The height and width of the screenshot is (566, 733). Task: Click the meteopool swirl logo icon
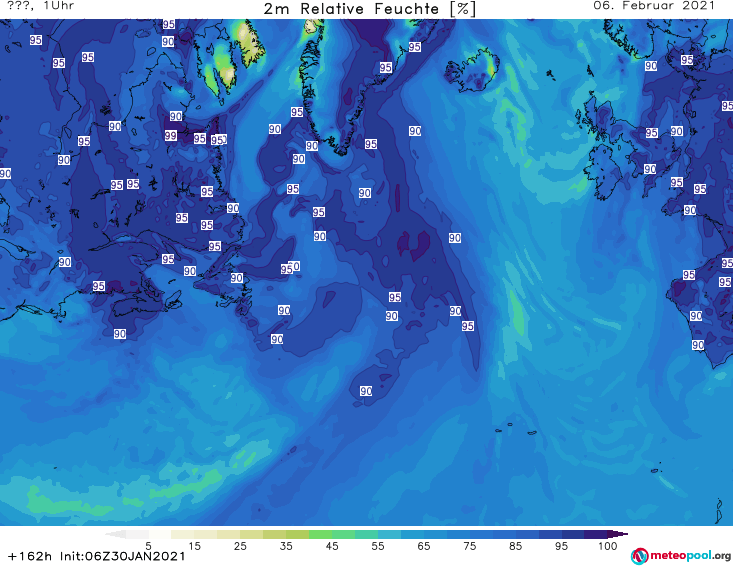(x=640, y=556)
